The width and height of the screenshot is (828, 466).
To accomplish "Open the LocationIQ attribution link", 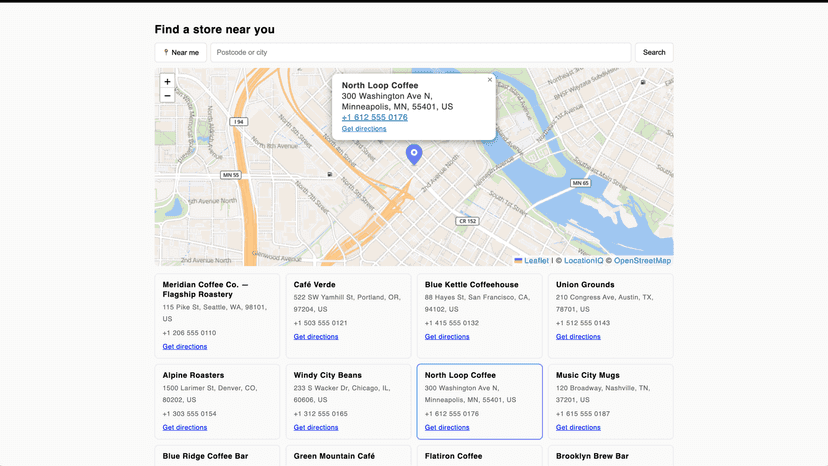I will click(583, 260).
